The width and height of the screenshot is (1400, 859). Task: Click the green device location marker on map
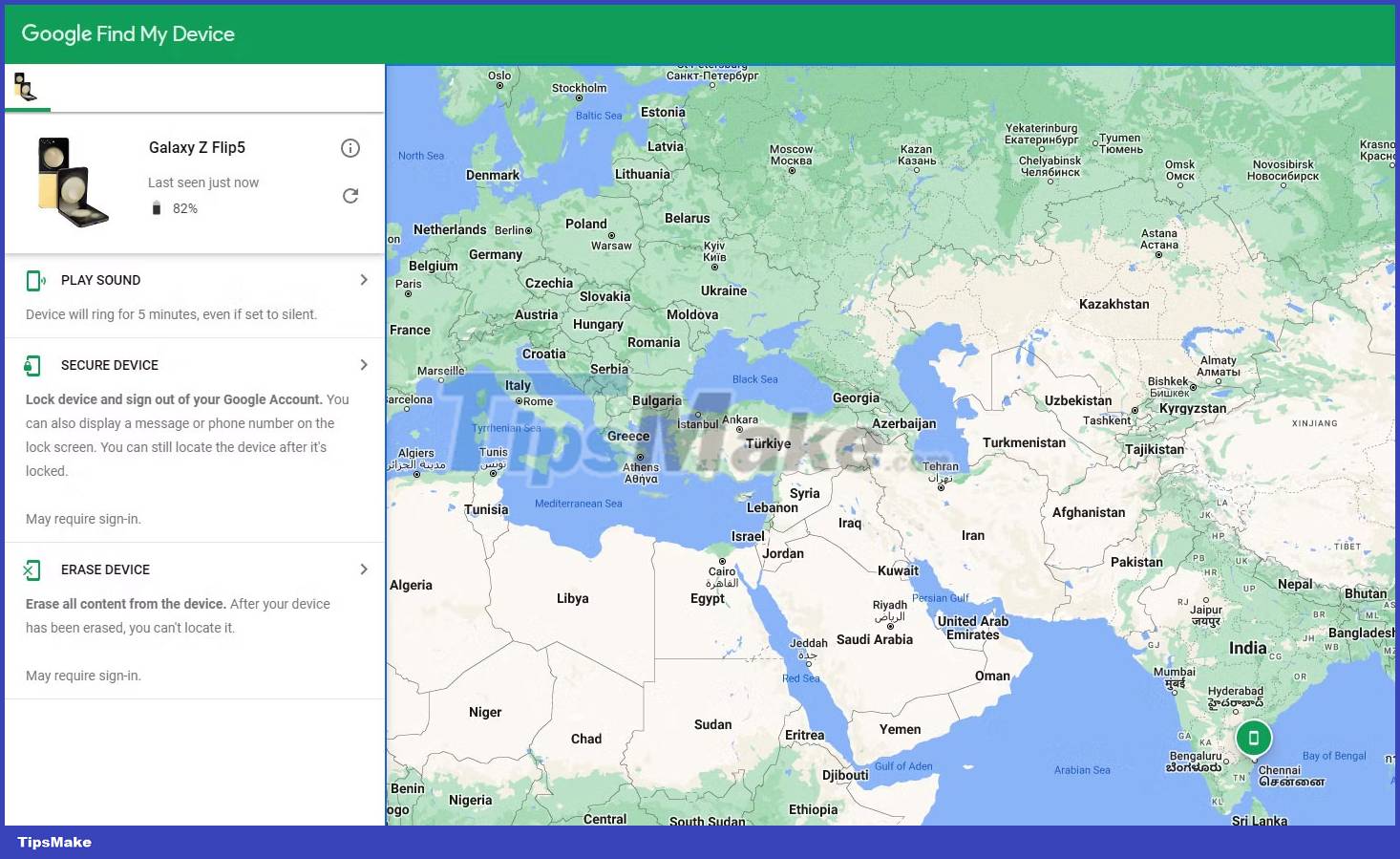1254,738
